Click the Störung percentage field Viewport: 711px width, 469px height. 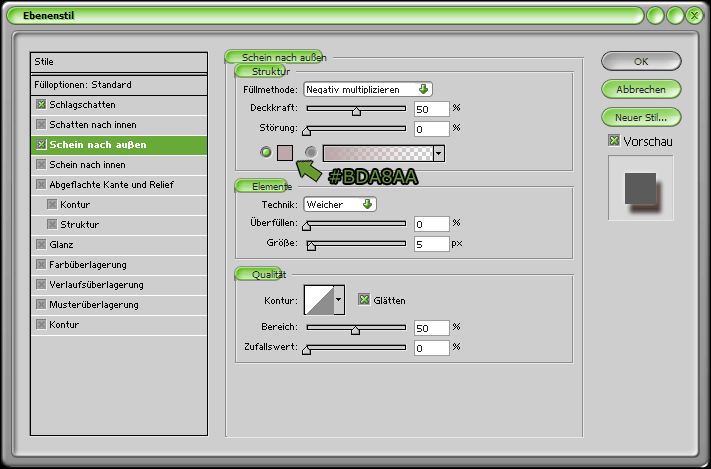pyautogui.click(x=432, y=129)
